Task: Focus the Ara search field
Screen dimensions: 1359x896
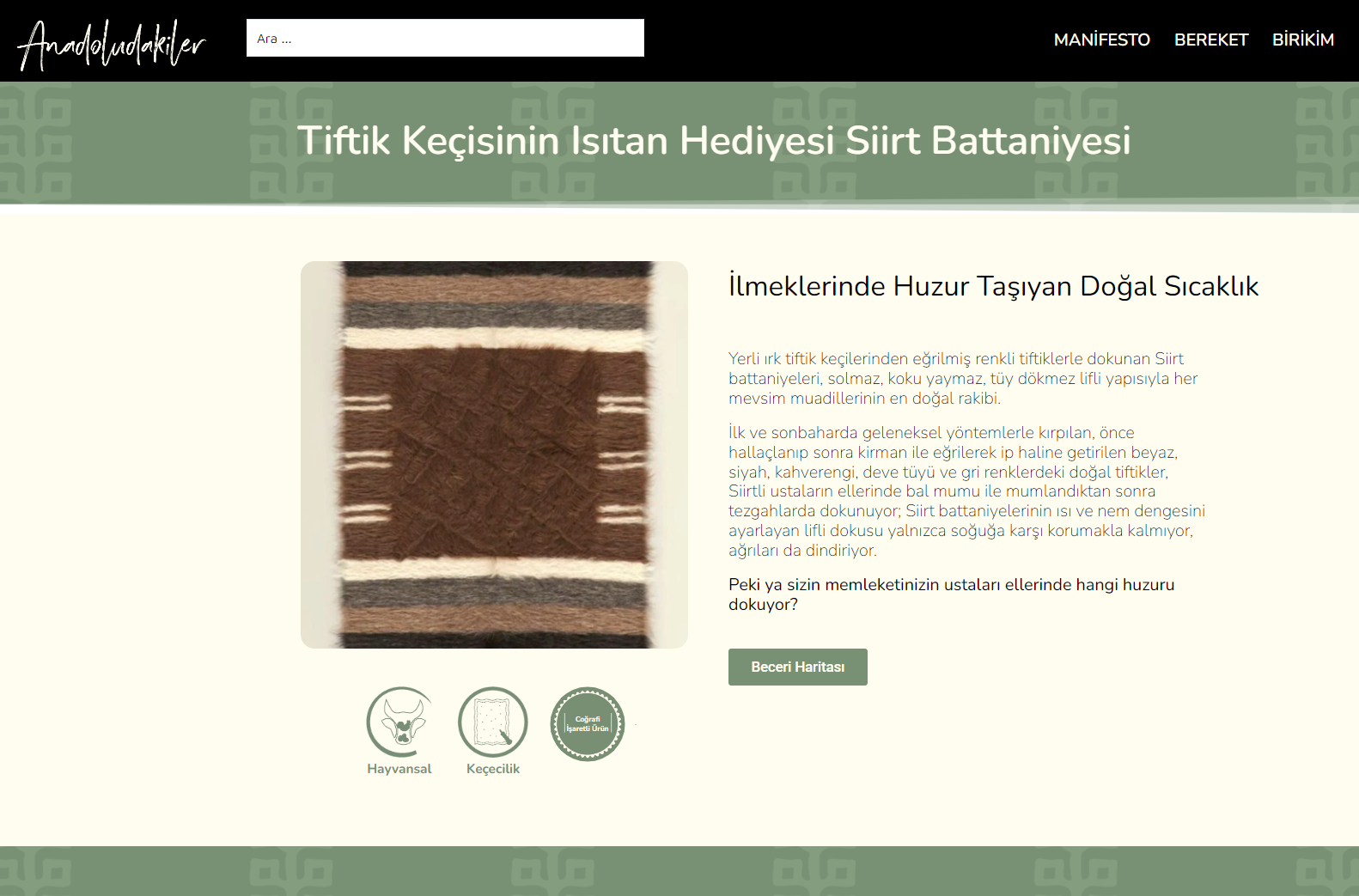Action: 445,38
